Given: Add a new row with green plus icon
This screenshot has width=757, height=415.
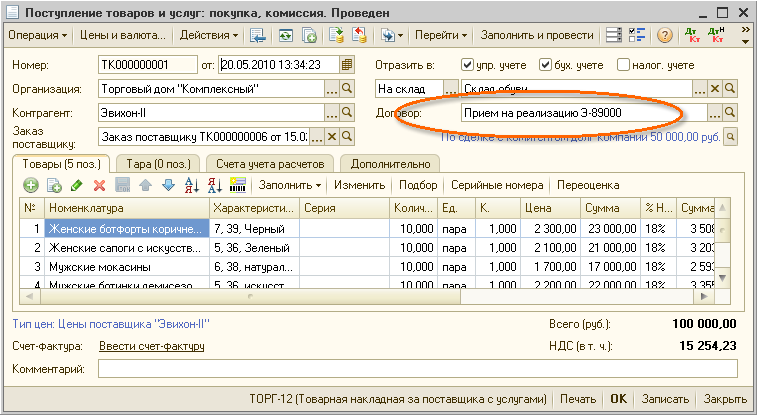Looking at the screenshot, I should click(x=31, y=185).
